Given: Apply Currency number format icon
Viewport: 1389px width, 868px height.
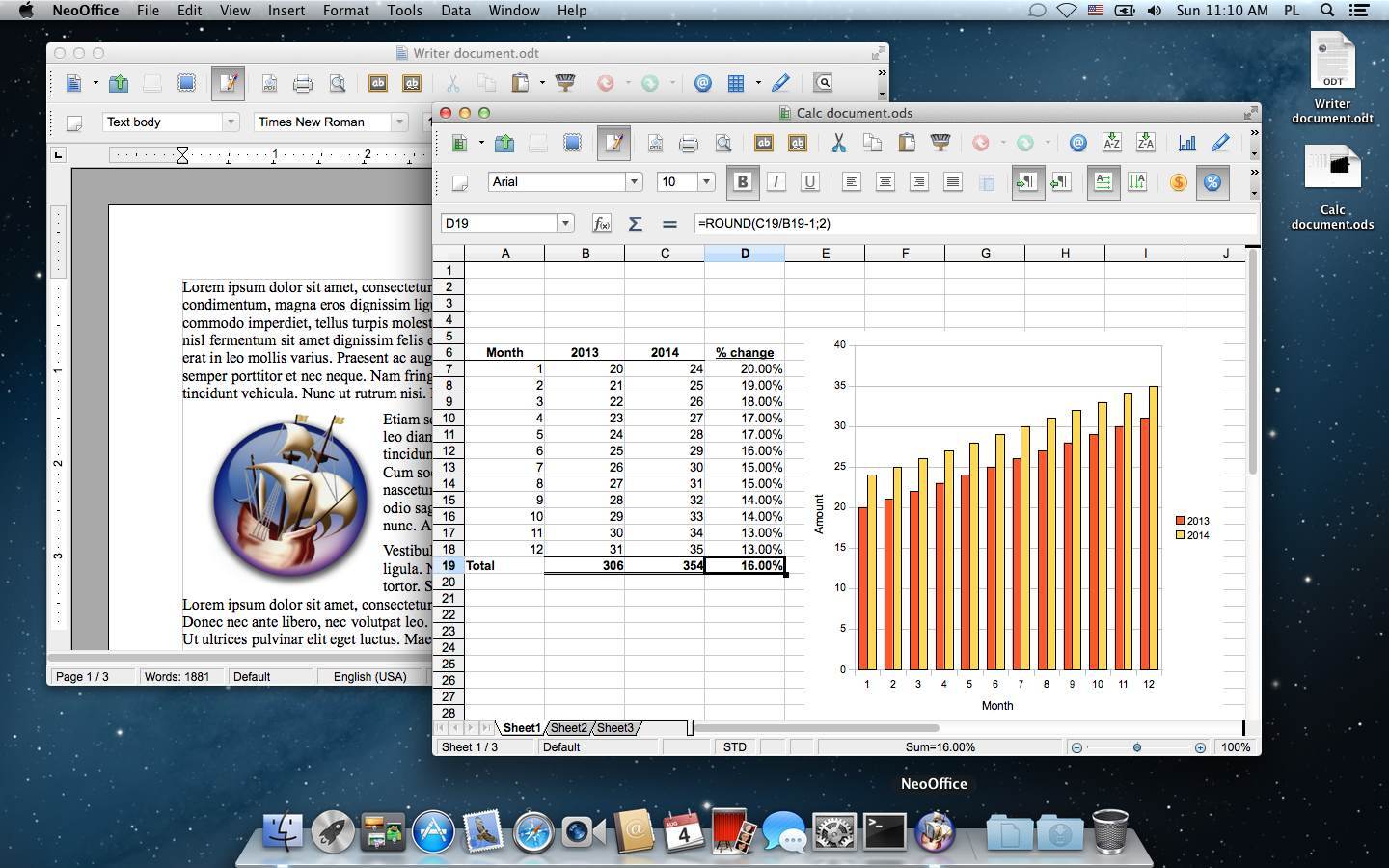Looking at the screenshot, I should pos(1178,182).
